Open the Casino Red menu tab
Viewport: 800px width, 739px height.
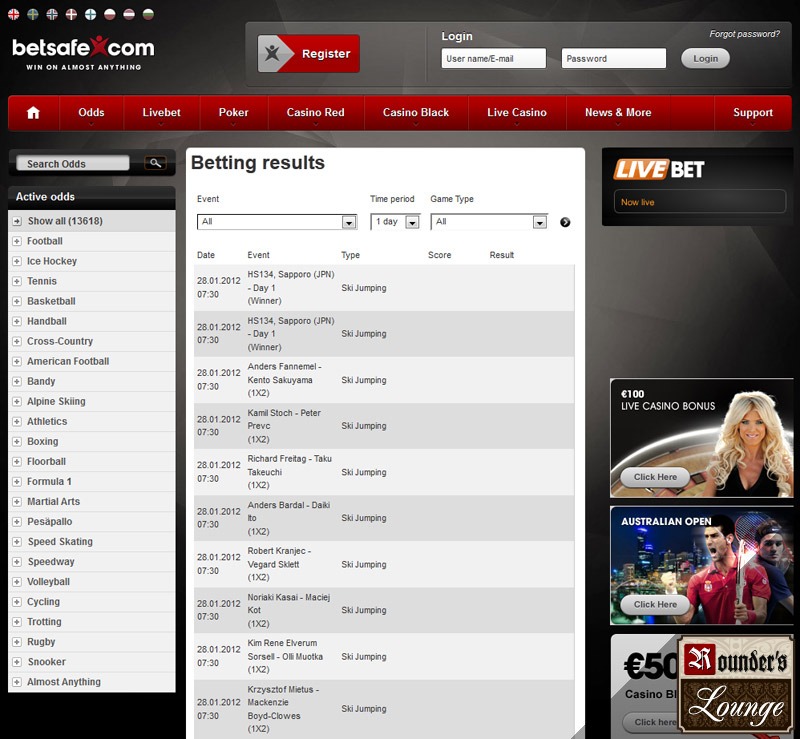click(315, 113)
